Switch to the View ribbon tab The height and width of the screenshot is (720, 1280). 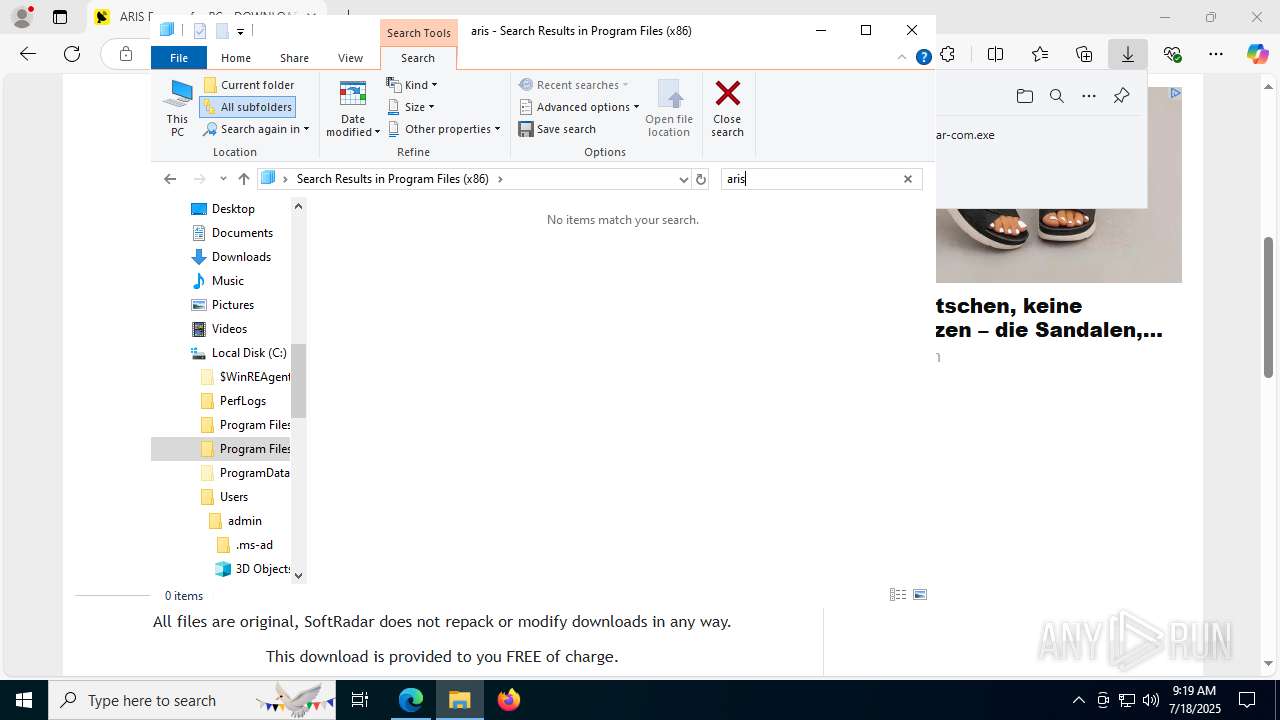(x=350, y=58)
